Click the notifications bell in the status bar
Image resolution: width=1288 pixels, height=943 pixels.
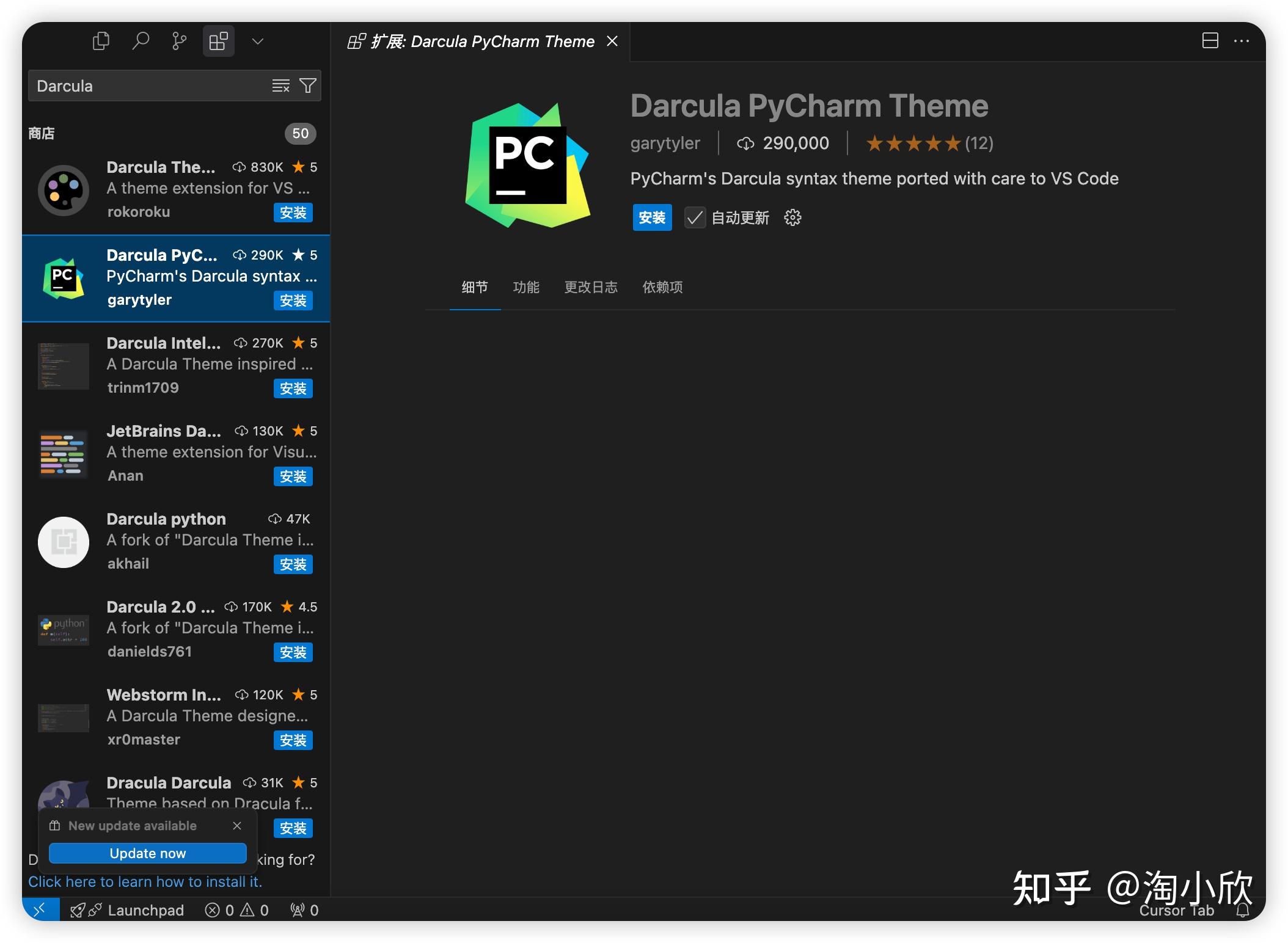1242,909
